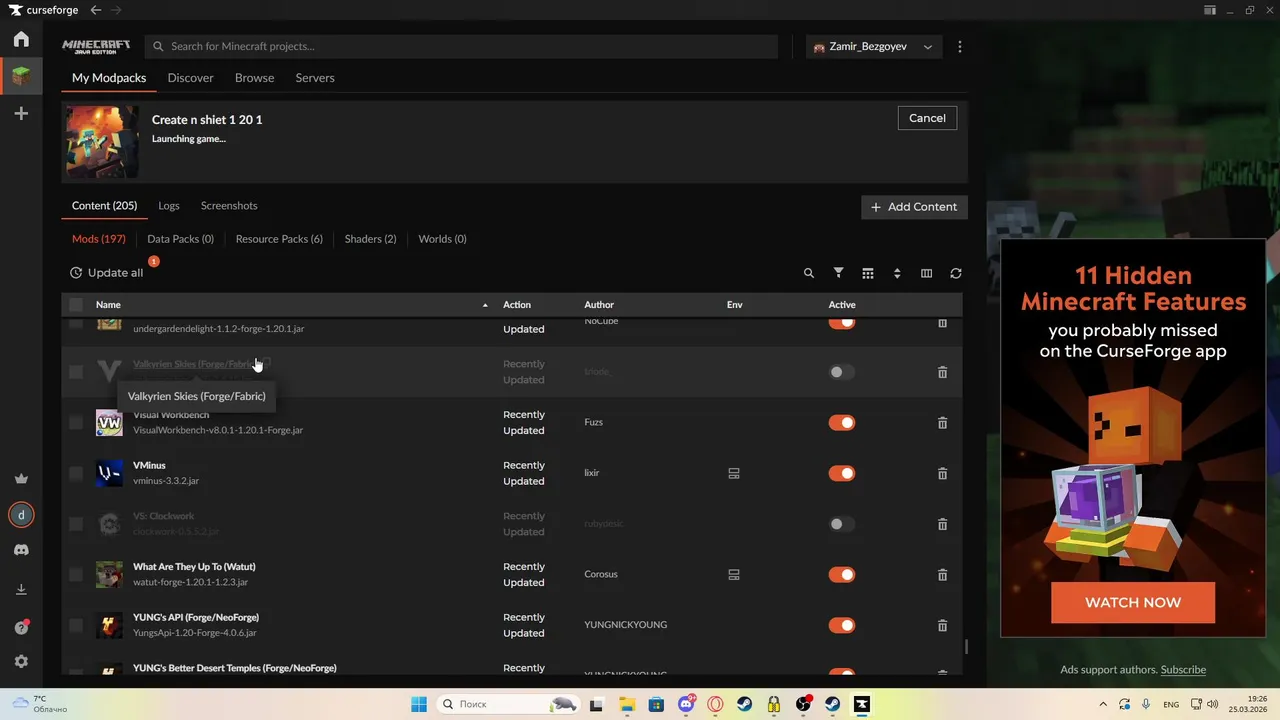Select the Data Packs (0) tab
Image resolution: width=1280 pixels, height=720 pixels.
pyautogui.click(x=180, y=239)
